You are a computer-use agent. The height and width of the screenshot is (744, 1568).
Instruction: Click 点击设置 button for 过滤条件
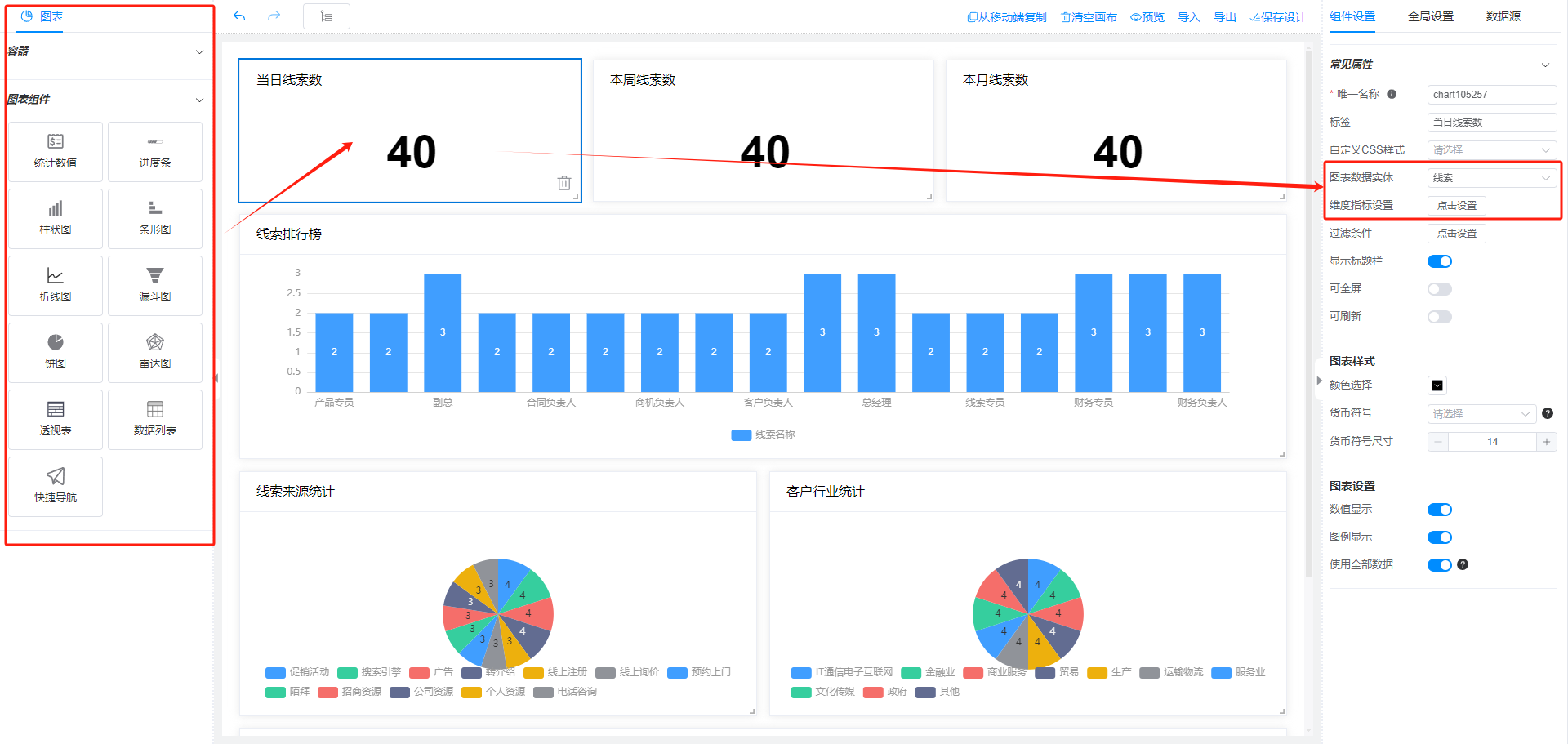click(1456, 234)
